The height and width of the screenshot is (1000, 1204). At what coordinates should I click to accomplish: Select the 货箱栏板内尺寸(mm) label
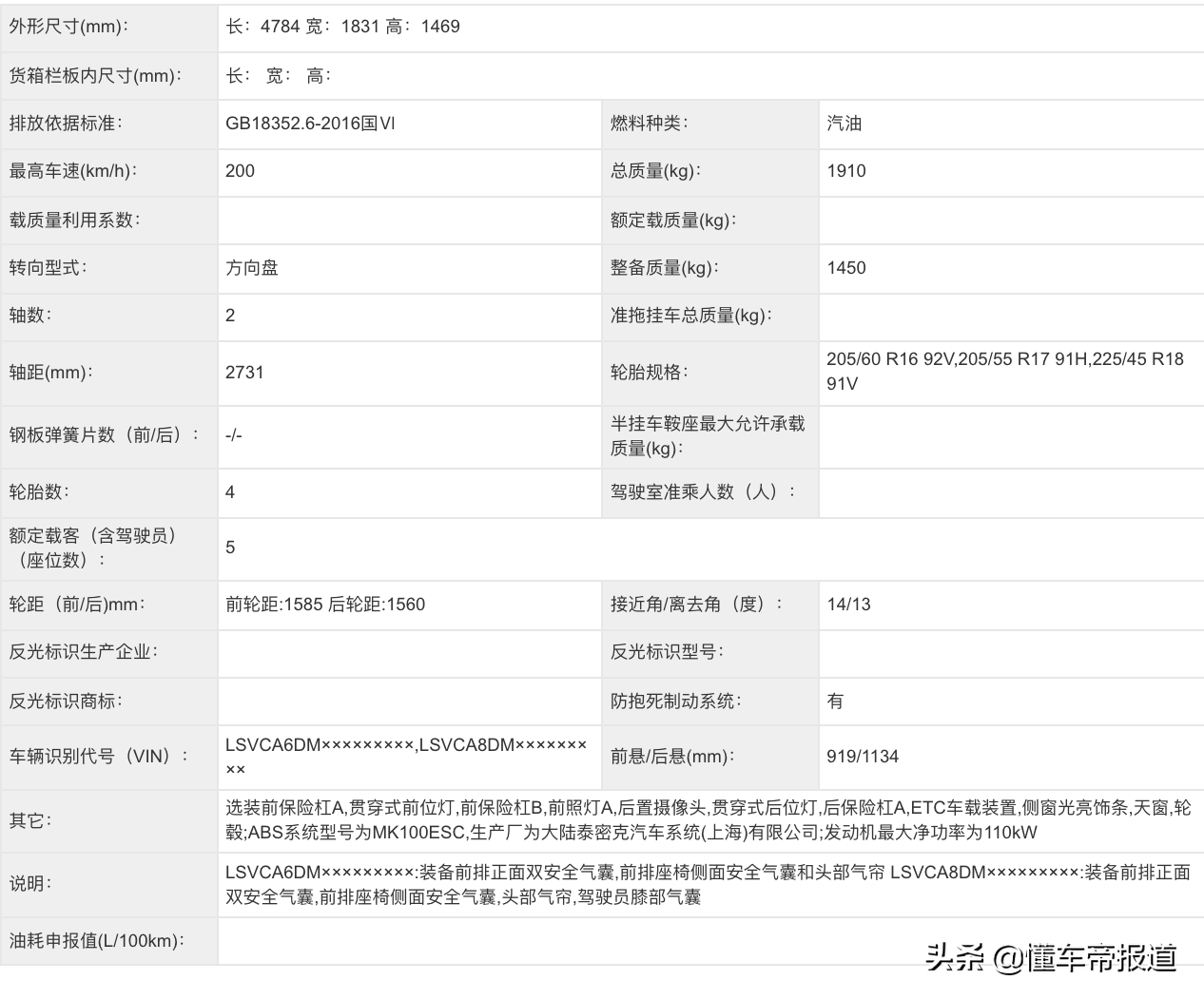click(95, 76)
